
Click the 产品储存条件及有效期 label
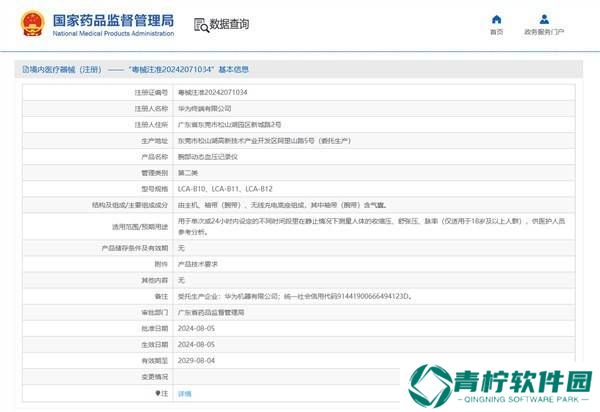pos(135,248)
